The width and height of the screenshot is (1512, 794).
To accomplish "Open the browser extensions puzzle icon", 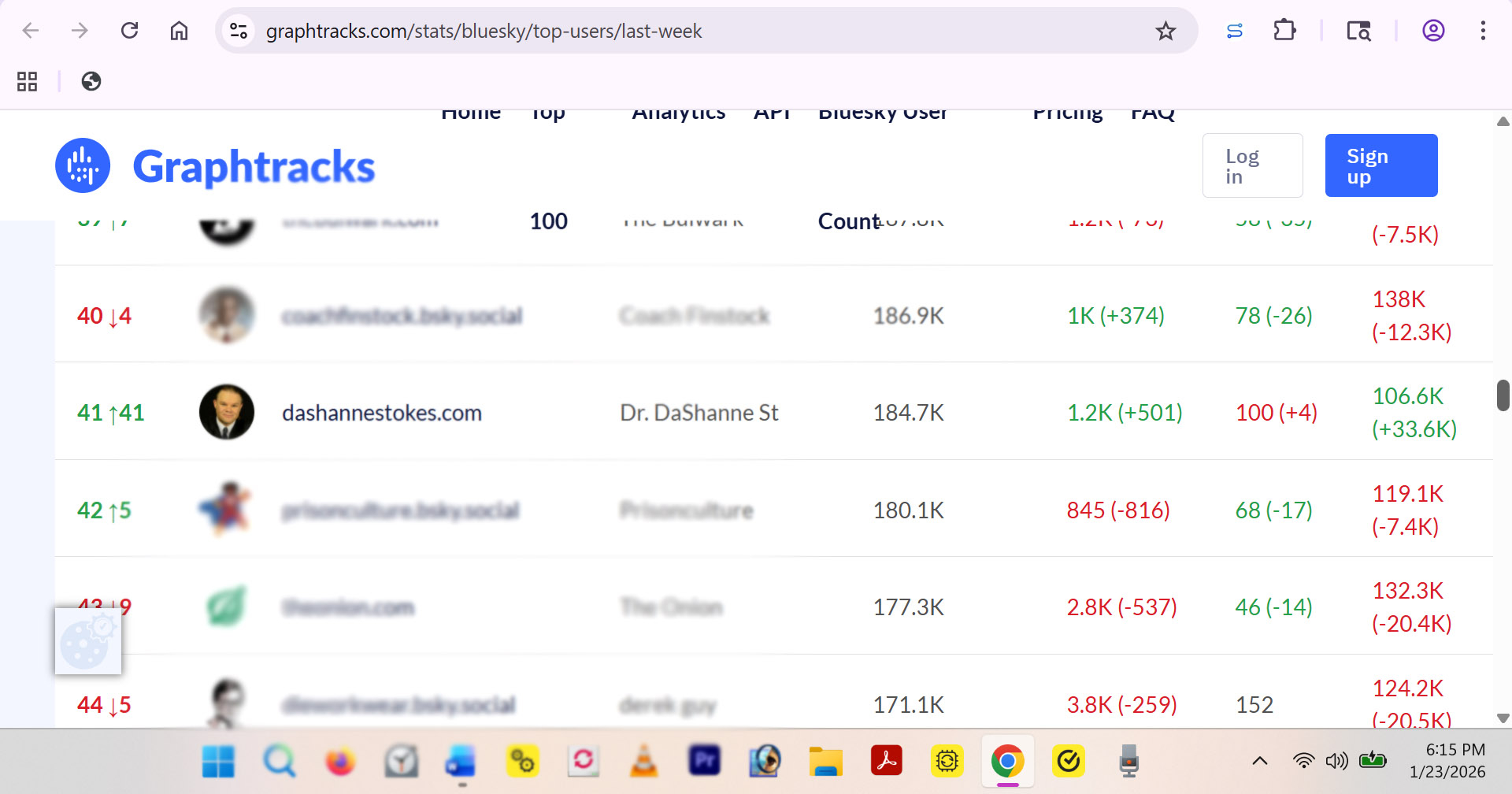I will pyautogui.click(x=1284, y=31).
